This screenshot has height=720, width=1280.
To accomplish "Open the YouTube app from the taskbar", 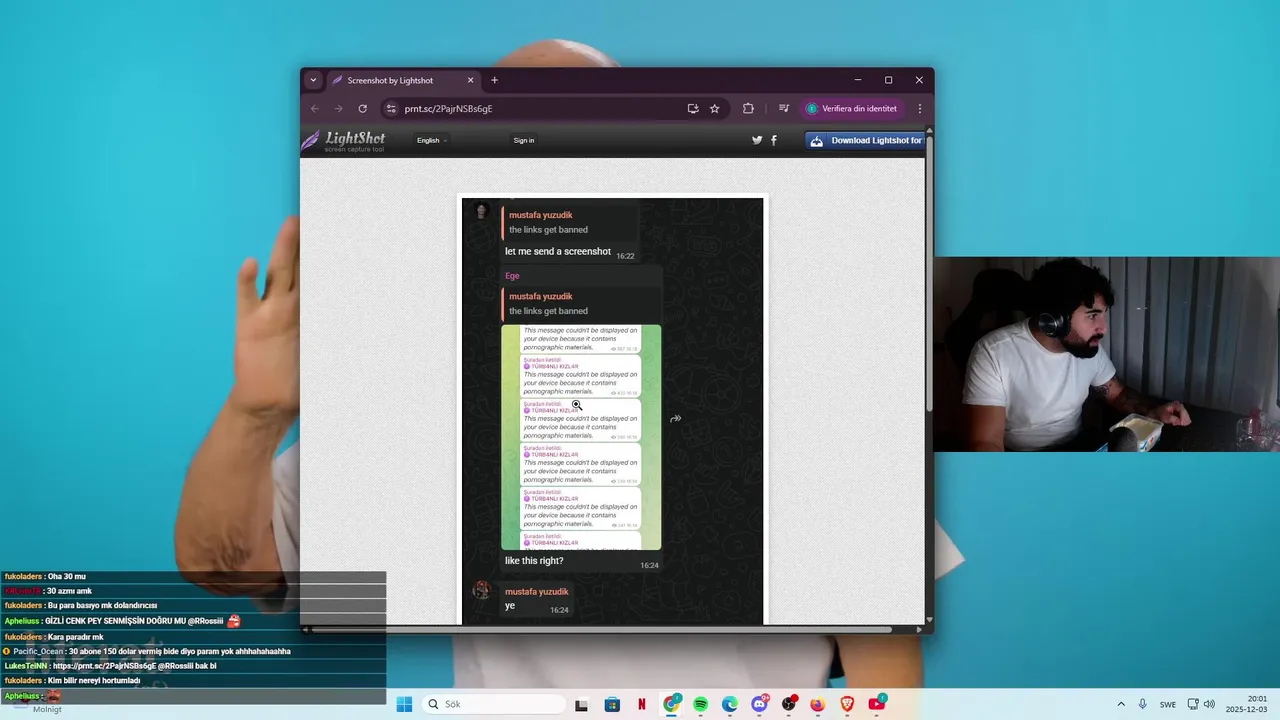I will point(877,704).
